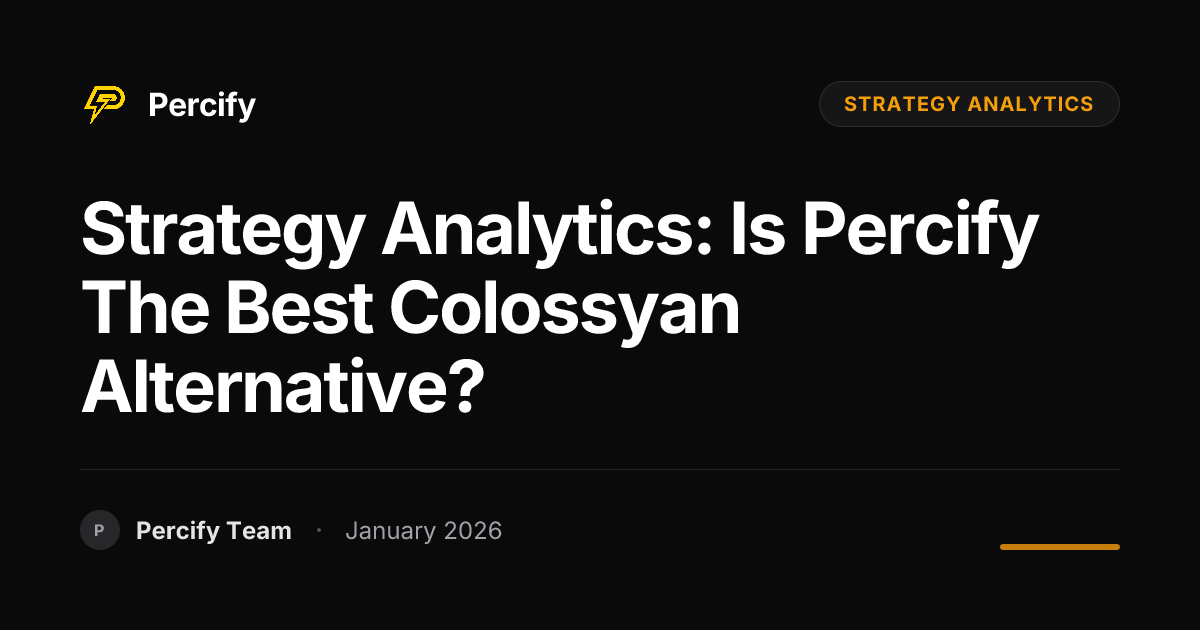Click the Percify brand name beside logo
This screenshot has height=630, width=1200.
click(x=202, y=105)
